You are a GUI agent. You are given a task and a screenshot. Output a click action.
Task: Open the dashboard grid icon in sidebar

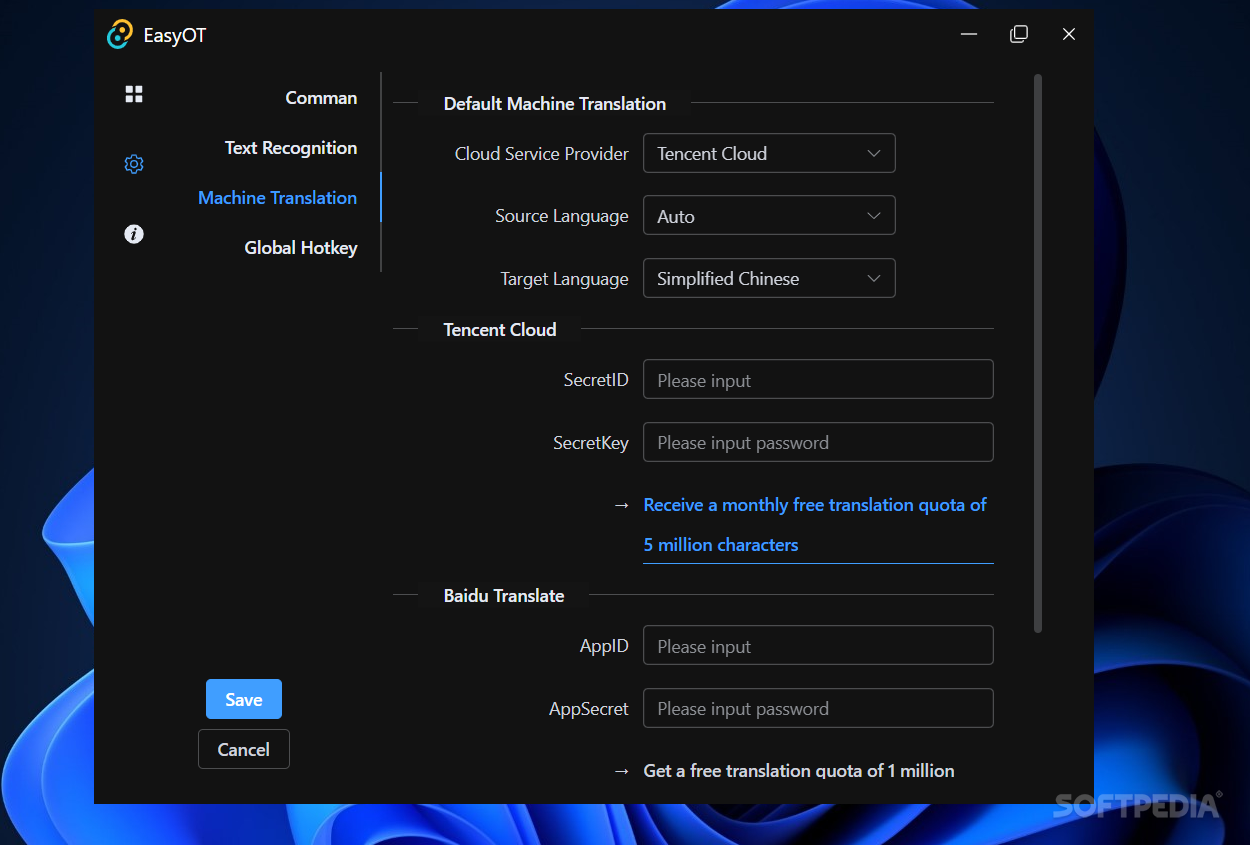click(134, 94)
